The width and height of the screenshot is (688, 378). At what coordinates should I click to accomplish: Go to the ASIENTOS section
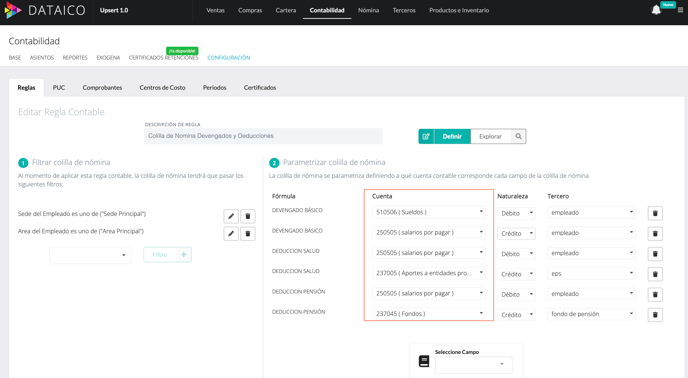pos(42,58)
